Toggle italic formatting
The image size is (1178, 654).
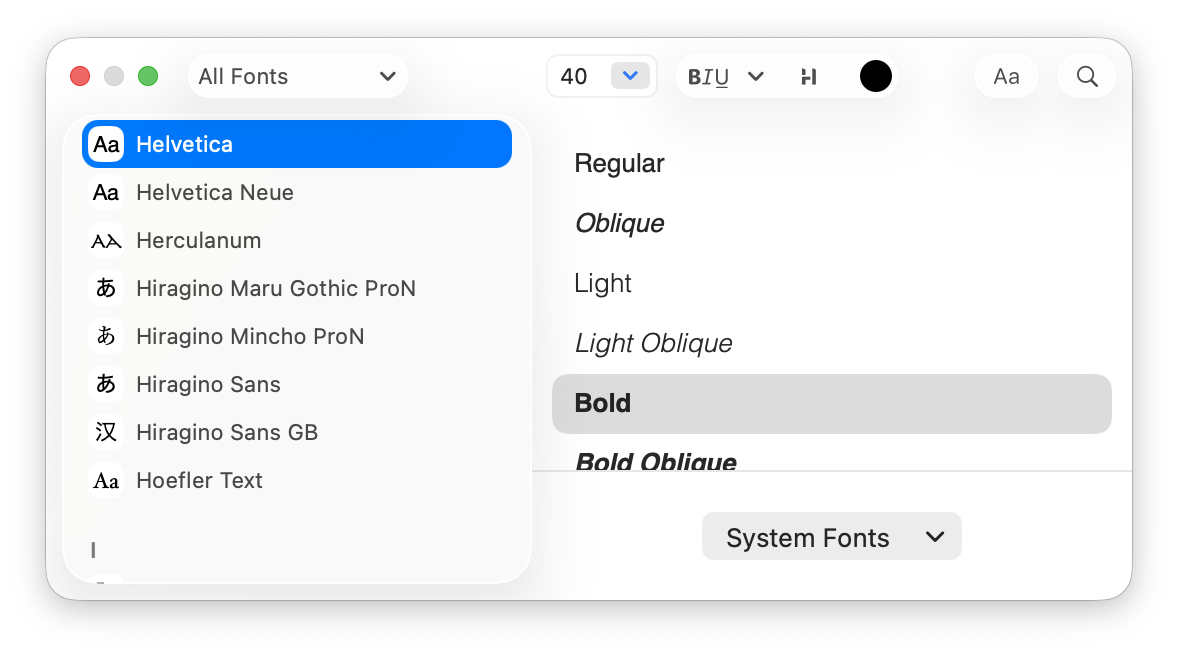pos(710,76)
